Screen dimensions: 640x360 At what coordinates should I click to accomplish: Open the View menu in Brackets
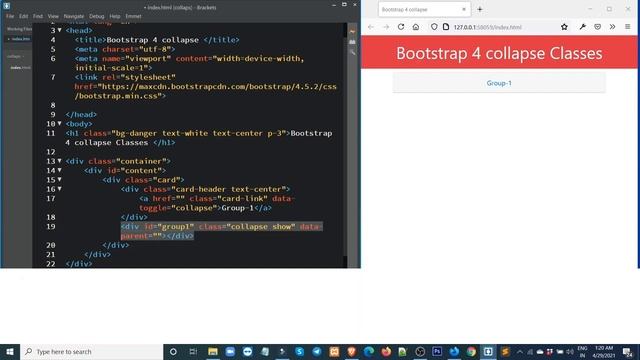pos(53,16)
